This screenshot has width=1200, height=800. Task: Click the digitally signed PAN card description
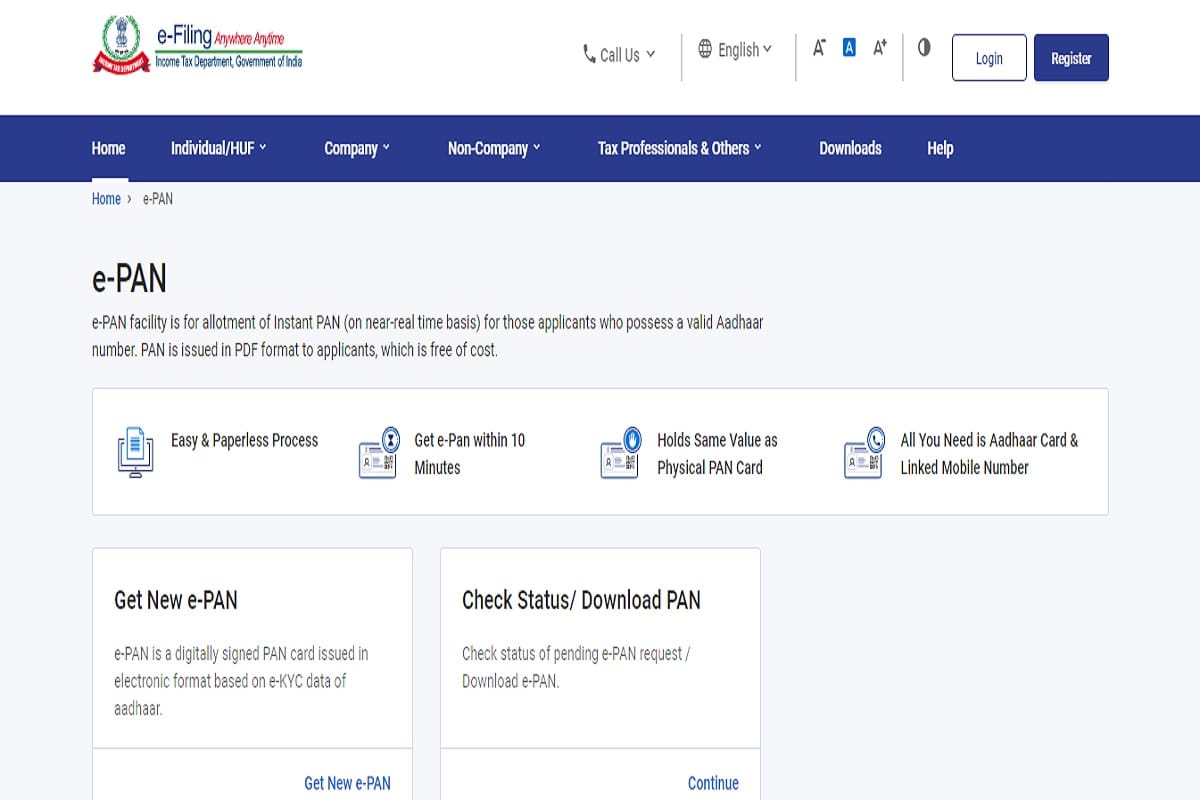[x=241, y=681]
